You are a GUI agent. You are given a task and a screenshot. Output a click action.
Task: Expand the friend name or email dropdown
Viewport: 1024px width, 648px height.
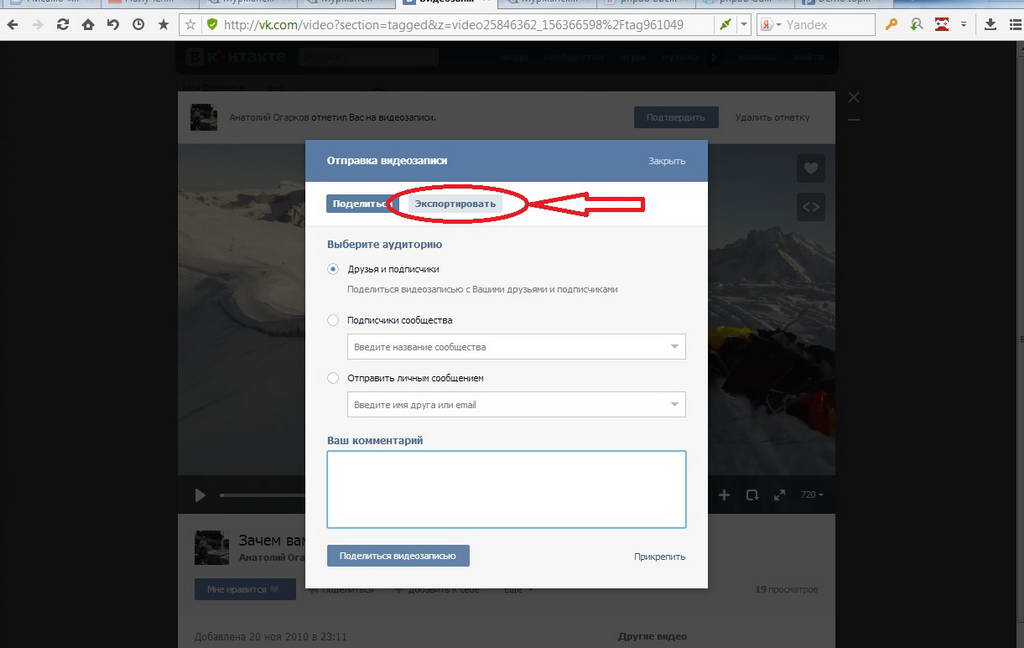(x=675, y=405)
